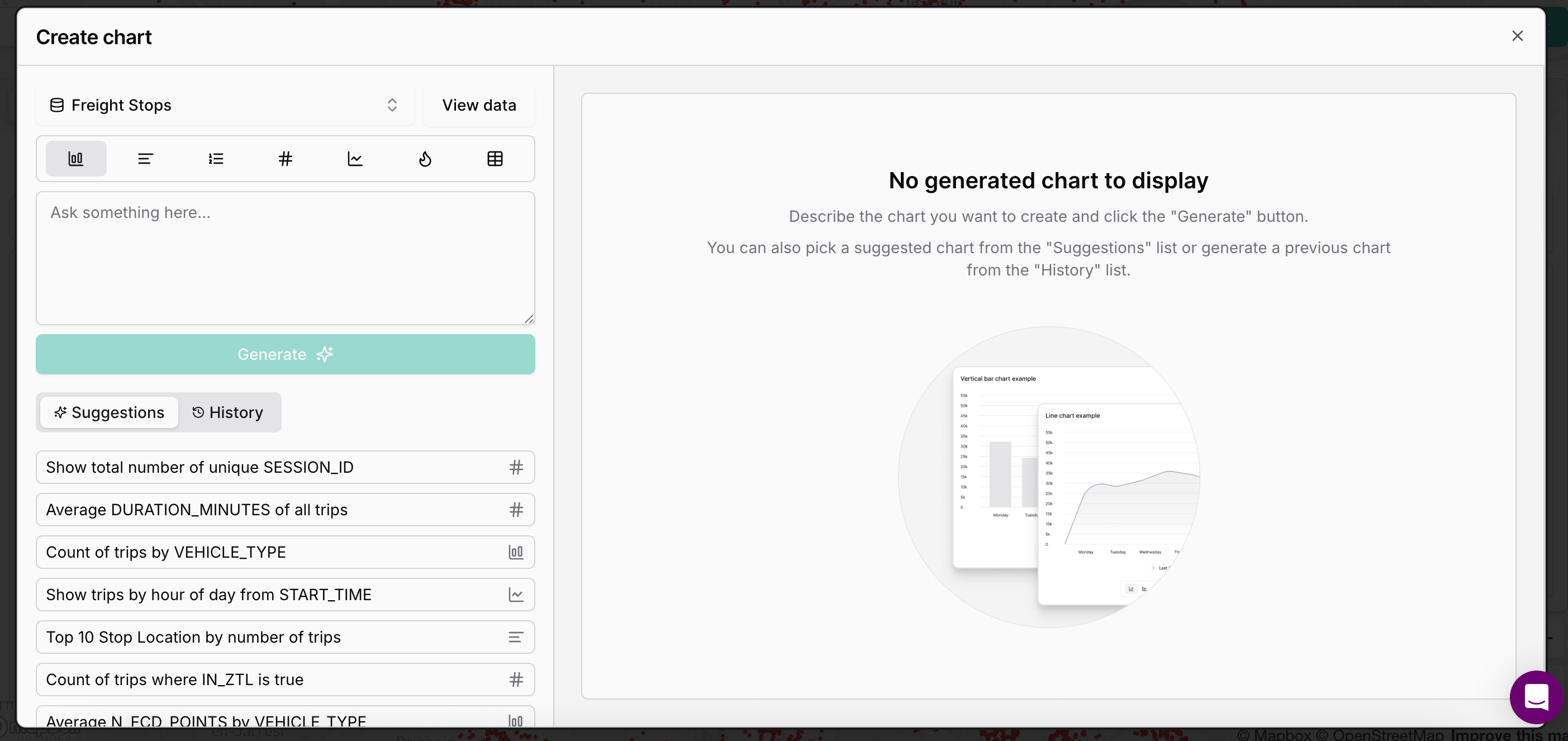Viewport: 1568px width, 741px height.
Task: Focus the 'Ask something here...' prompt field
Action: tap(286, 258)
